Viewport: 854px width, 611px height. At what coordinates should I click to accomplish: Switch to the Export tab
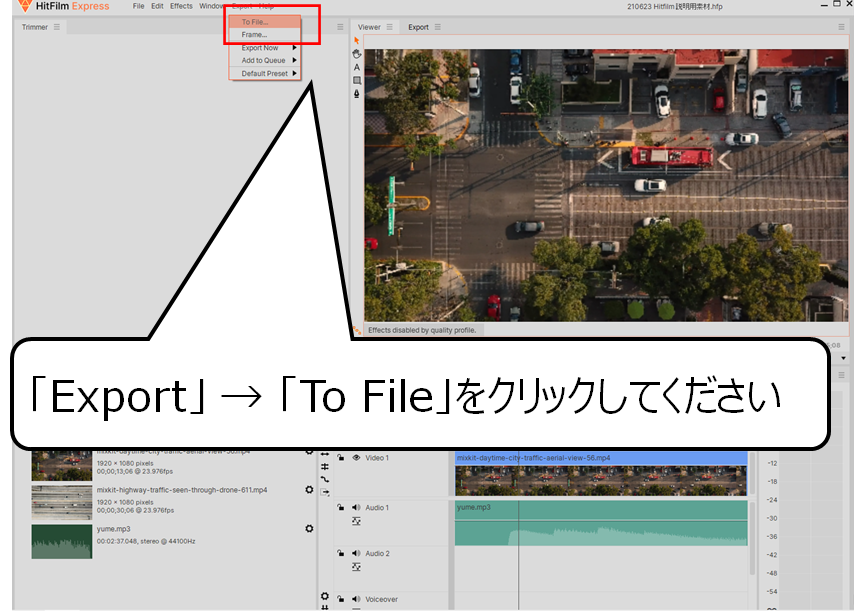click(418, 27)
